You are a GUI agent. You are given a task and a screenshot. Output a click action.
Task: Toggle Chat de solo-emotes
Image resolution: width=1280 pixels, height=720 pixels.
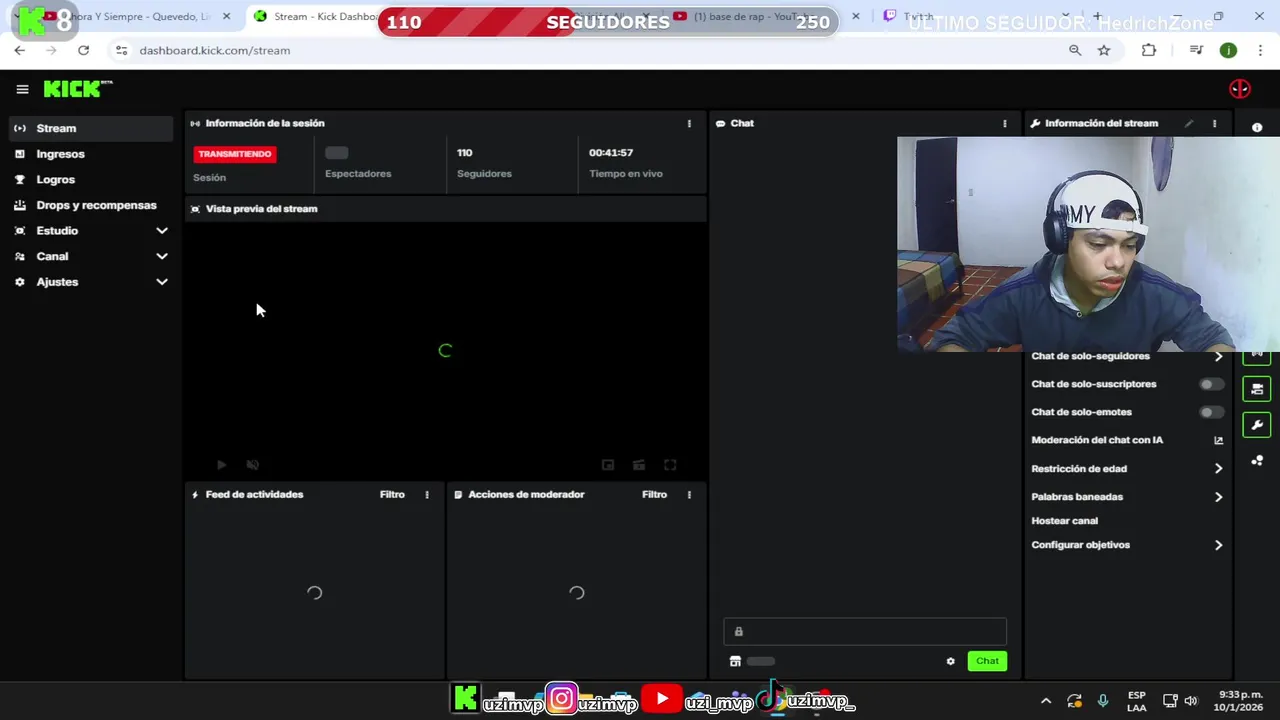(1211, 412)
